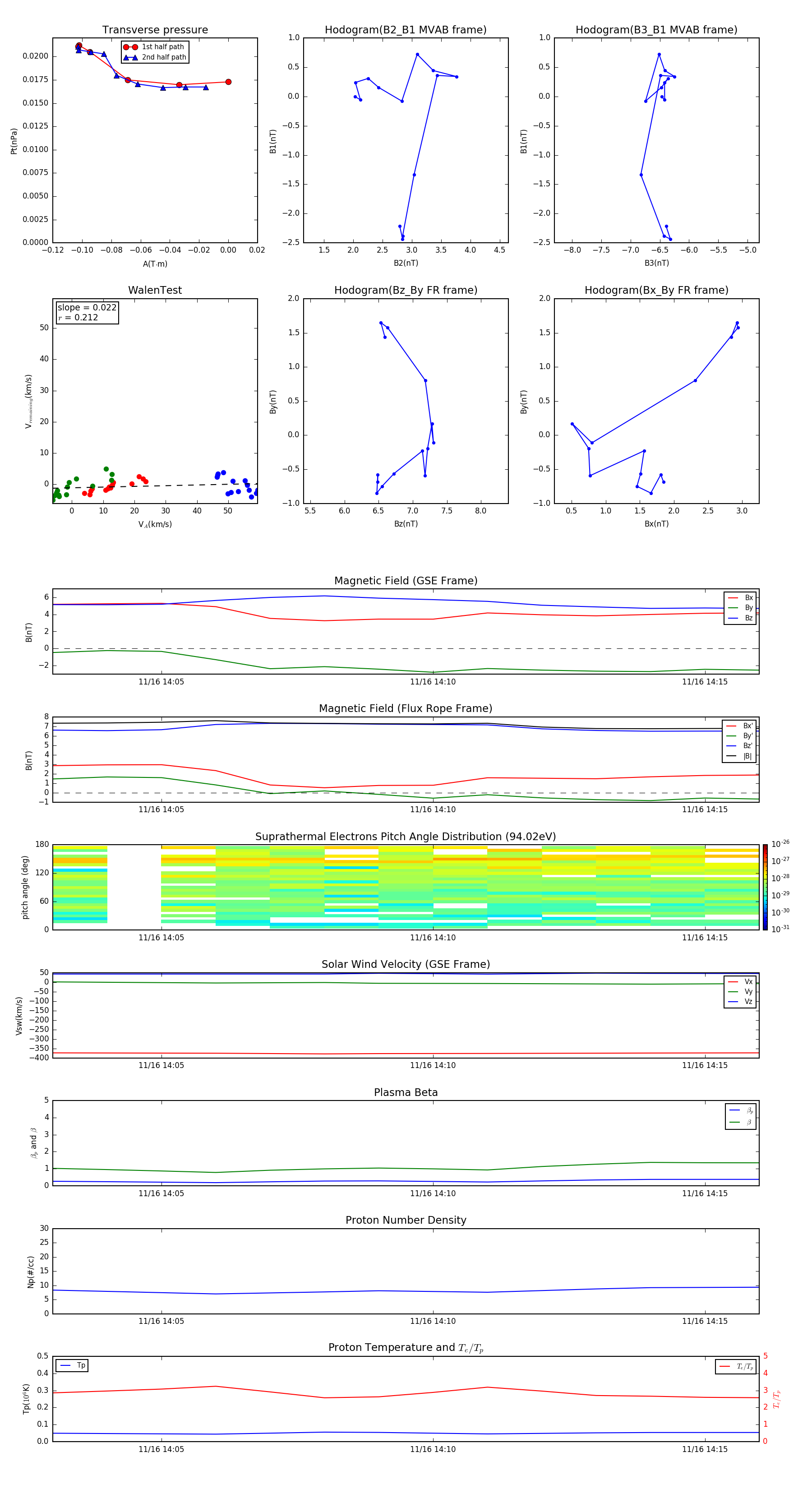Select 'Hodogram(Bz_By FR frame)' title
This screenshot has height=1489, width=812.
click(406, 290)
